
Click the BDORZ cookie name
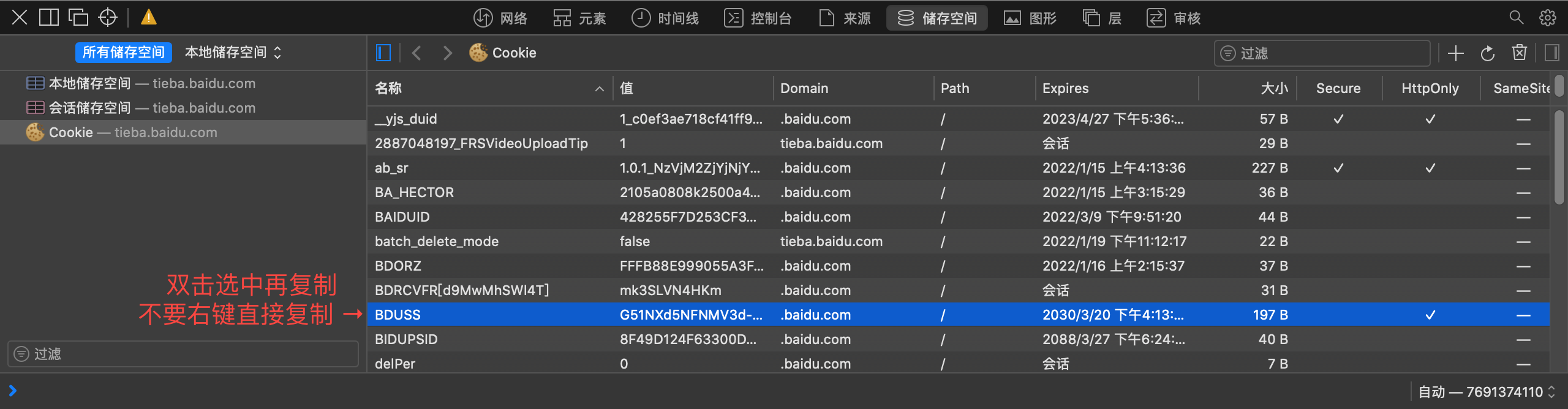398,266
